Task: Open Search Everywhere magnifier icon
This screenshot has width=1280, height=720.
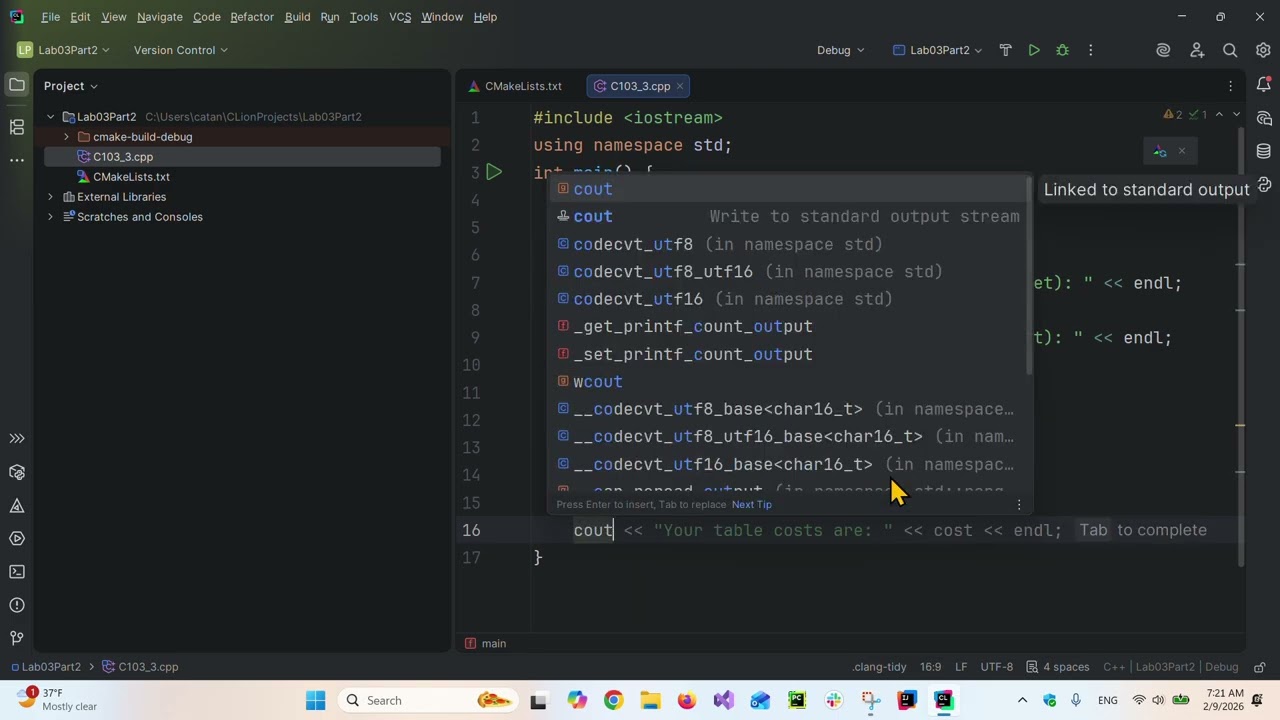Action: (1230, 50)
